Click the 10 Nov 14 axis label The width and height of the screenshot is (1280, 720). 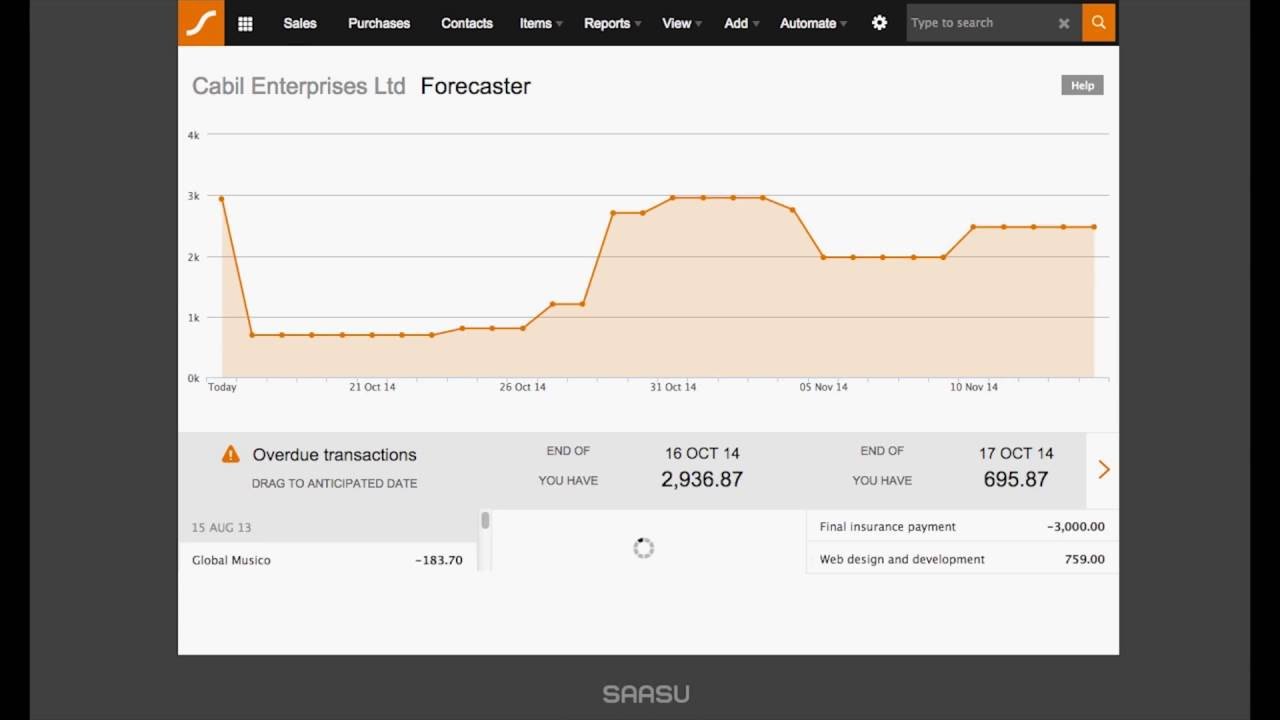click(x=974, y=387)
